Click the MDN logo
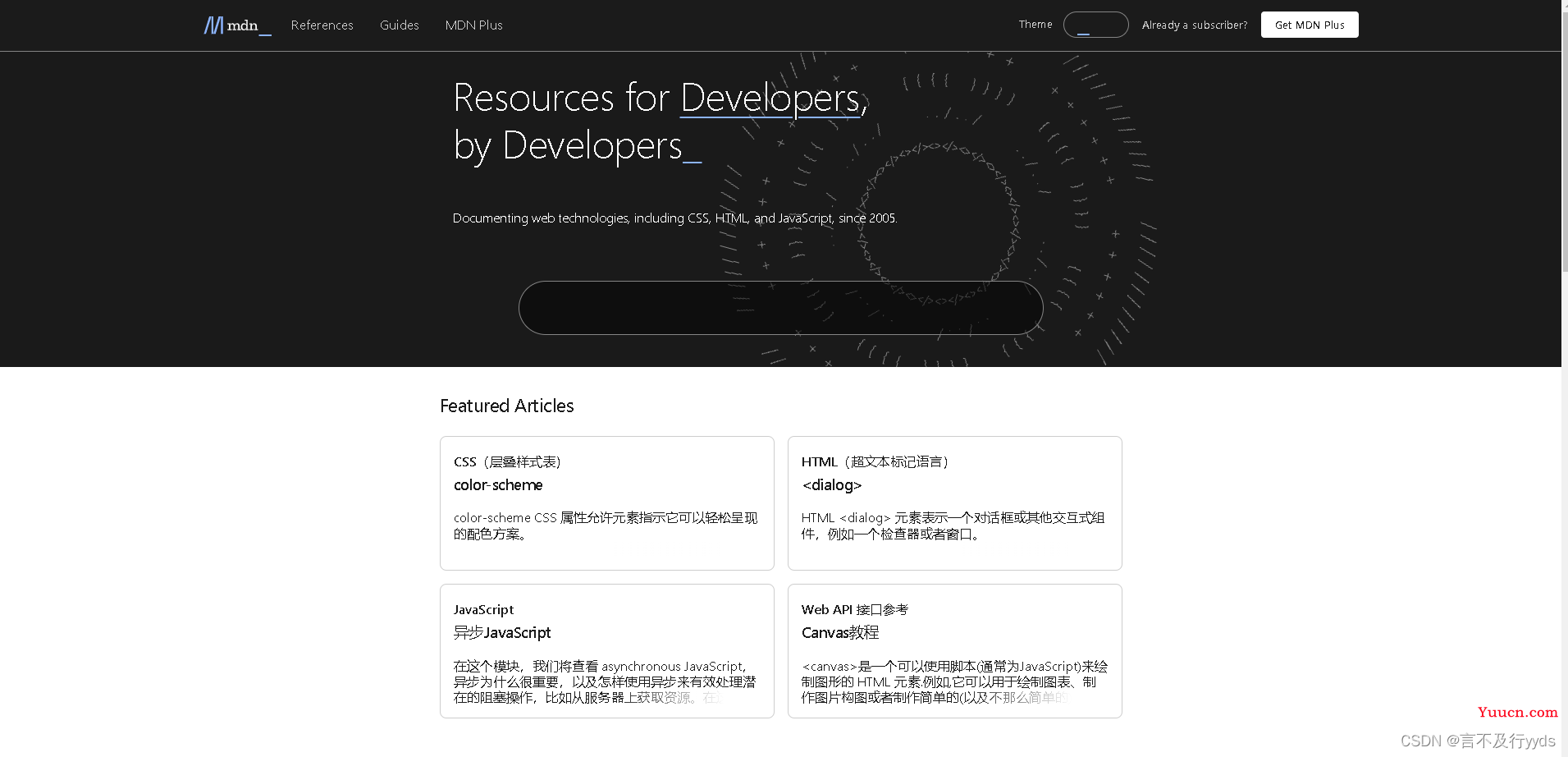This screenshot has width=1568, height=757. point(237,25)
